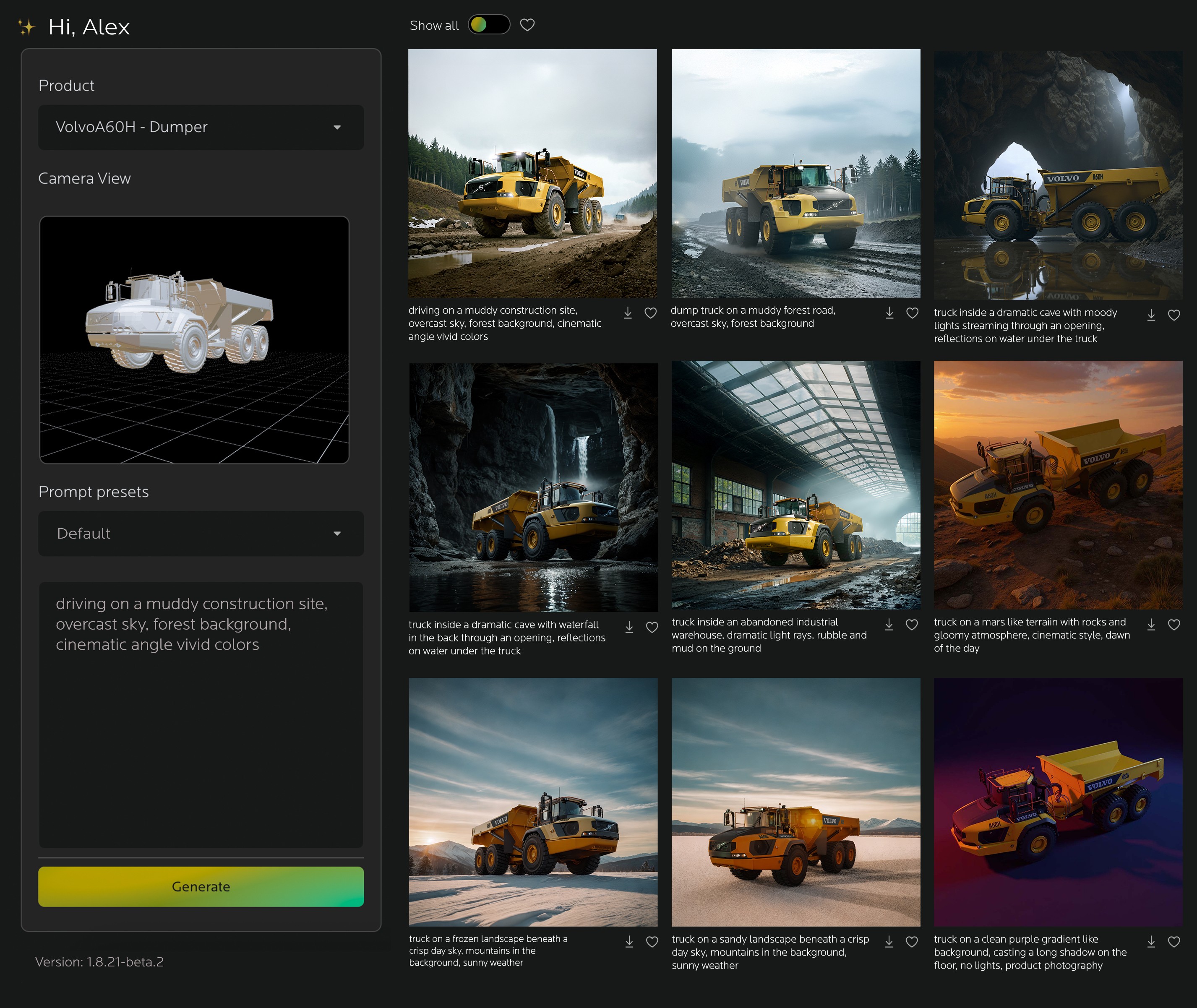Click the "Camera View" label
Image resolution: width=1197 pixels, height=1008 pixels.
[x=85, y=178]
